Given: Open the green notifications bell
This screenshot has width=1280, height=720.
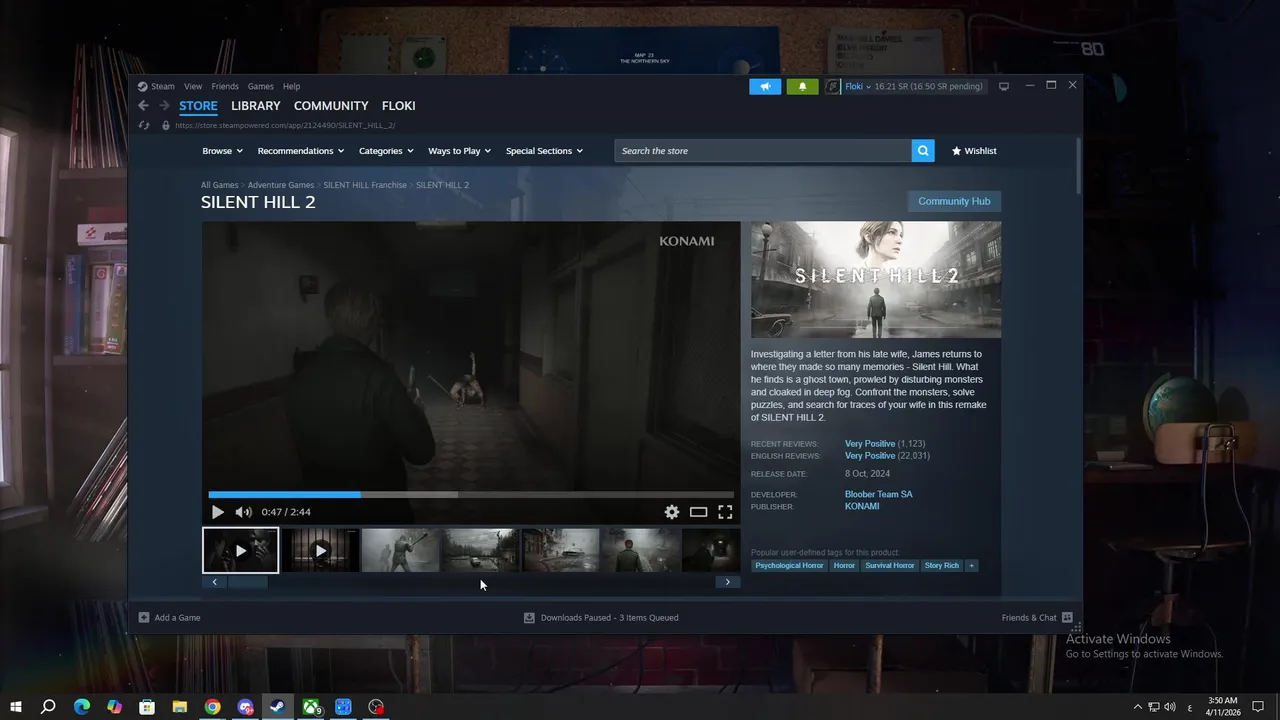Looking at the screenshot, I should (802, 86).
